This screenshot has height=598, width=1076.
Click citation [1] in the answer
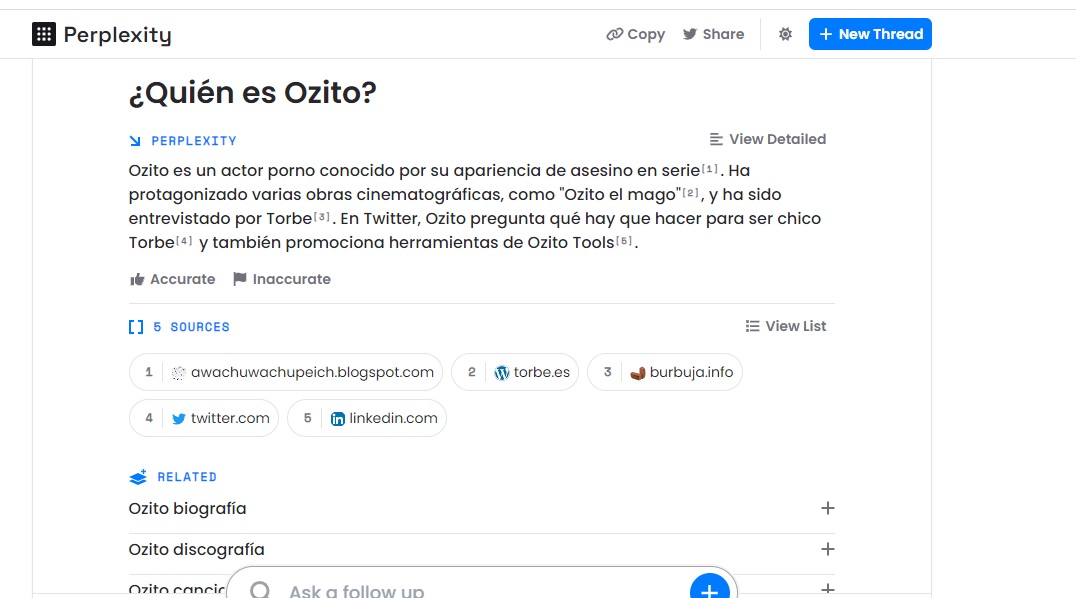(710, 168)
